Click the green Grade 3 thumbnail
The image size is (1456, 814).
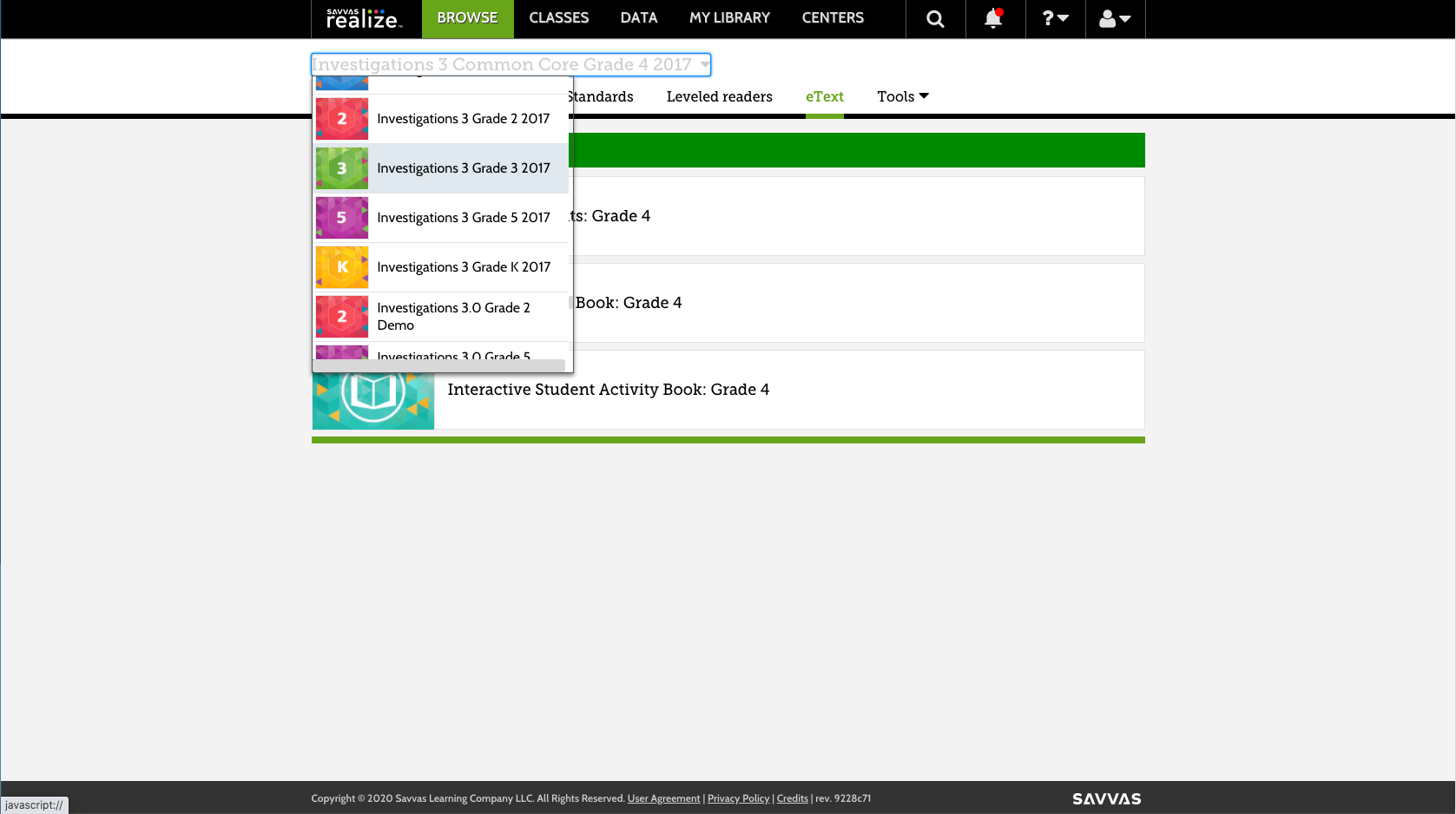342,168
